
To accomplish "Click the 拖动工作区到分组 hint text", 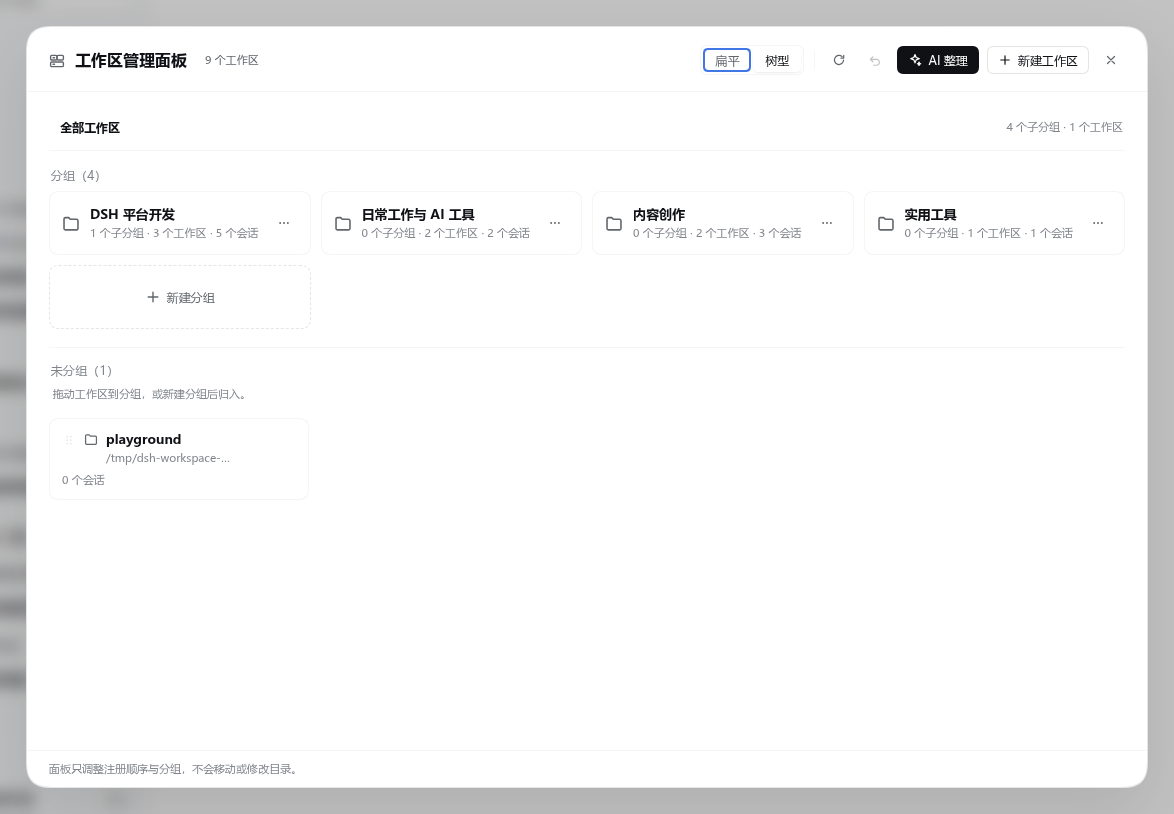I will tap(150, 394).
